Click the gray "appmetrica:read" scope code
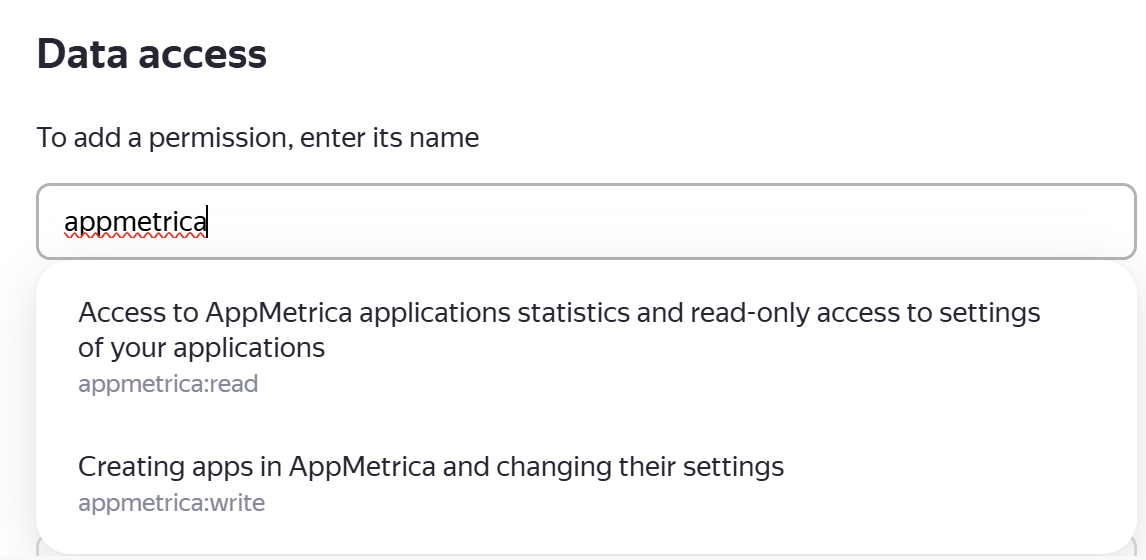This screenshot has height=560, width=1146. pyautogui.click(x=168, y=384)
